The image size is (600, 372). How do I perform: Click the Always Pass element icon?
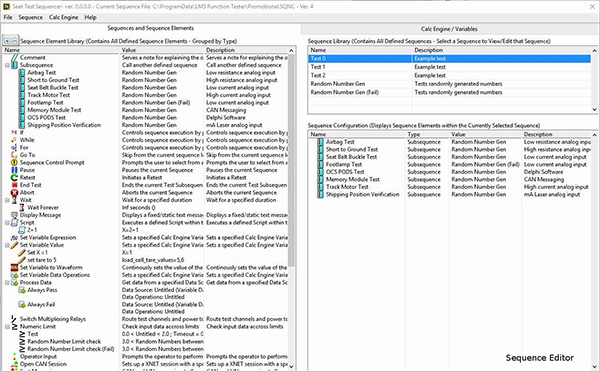(x=22, y=290)
